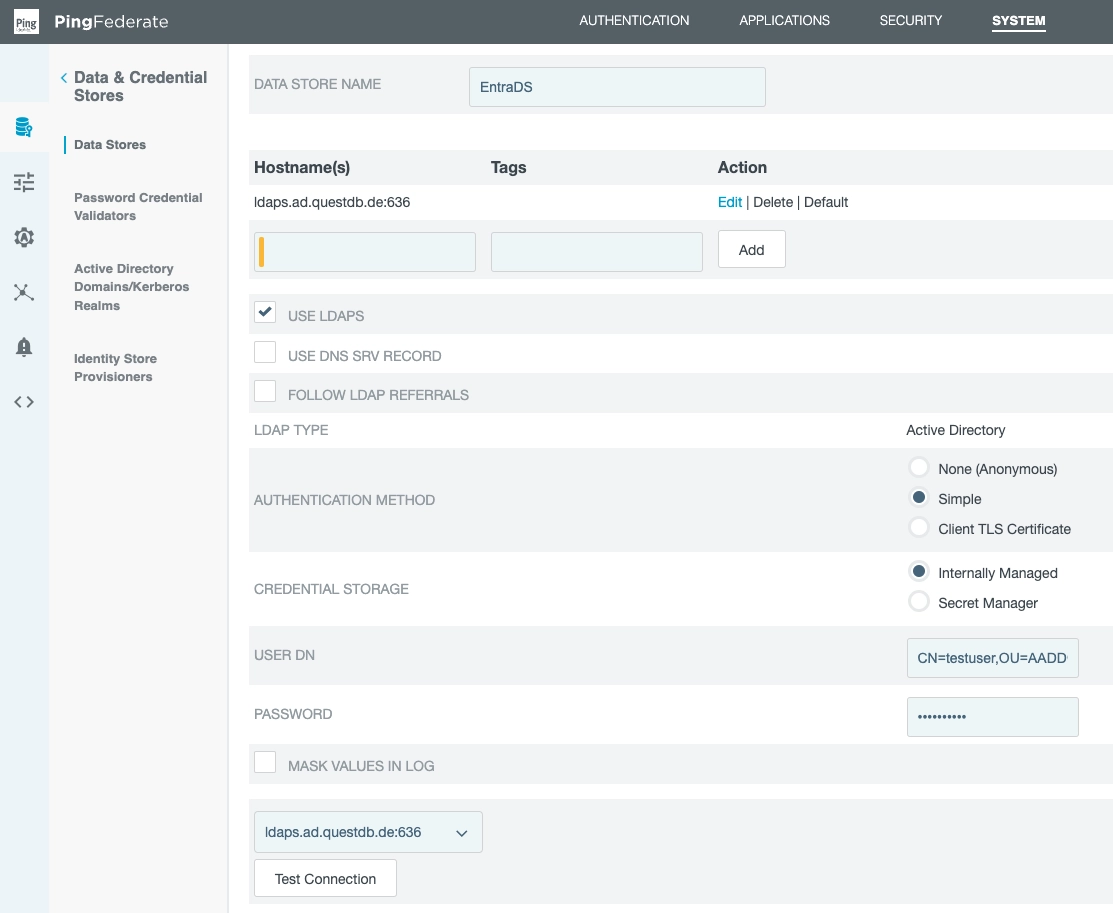Screen dimensions: 1113x913
Task: Select the code brackets icon in the sidebar
Action: pos(24,402)
